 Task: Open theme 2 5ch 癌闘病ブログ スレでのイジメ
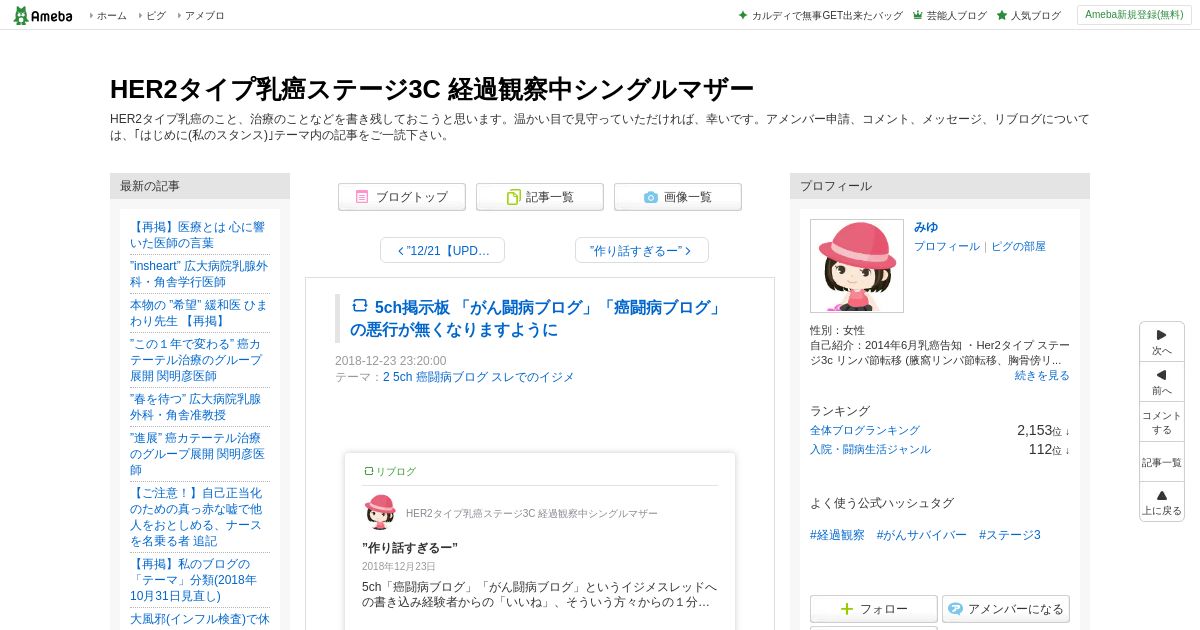click(479, 377)
